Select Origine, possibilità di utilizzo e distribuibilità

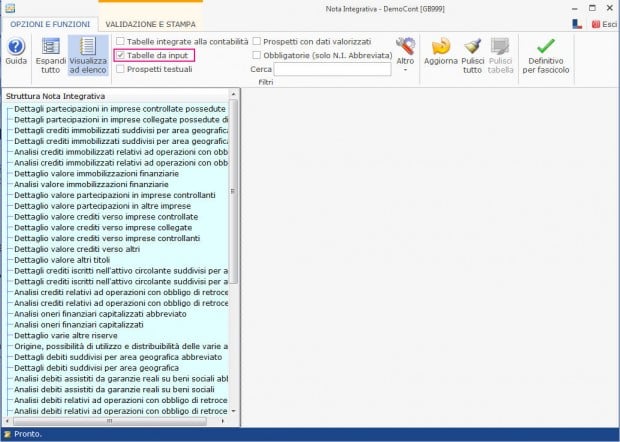point(121,346)
